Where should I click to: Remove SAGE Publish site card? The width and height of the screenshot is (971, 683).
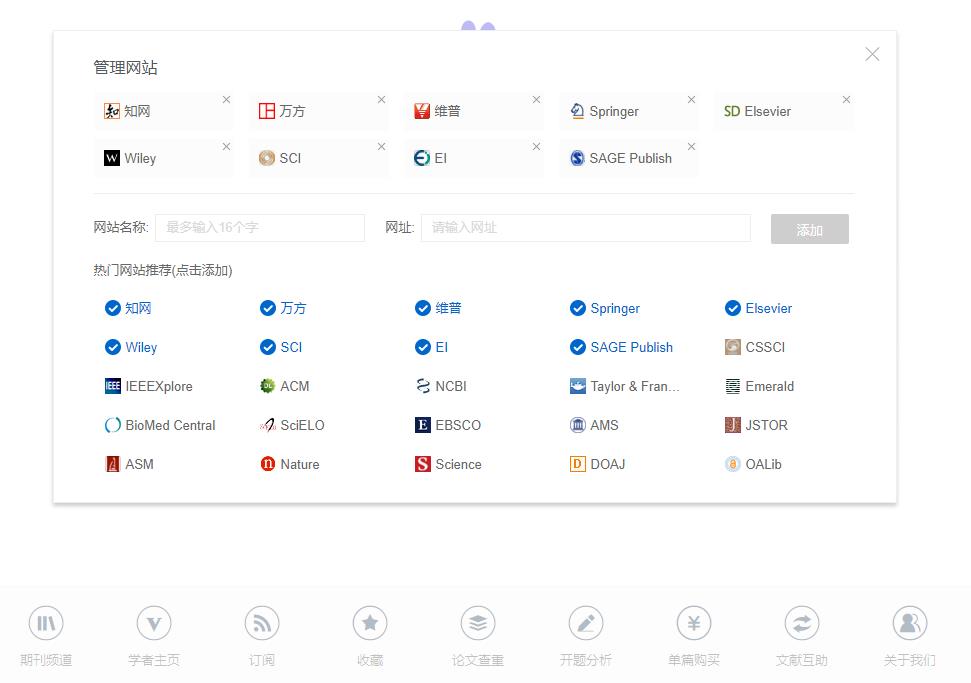point(692,147)
